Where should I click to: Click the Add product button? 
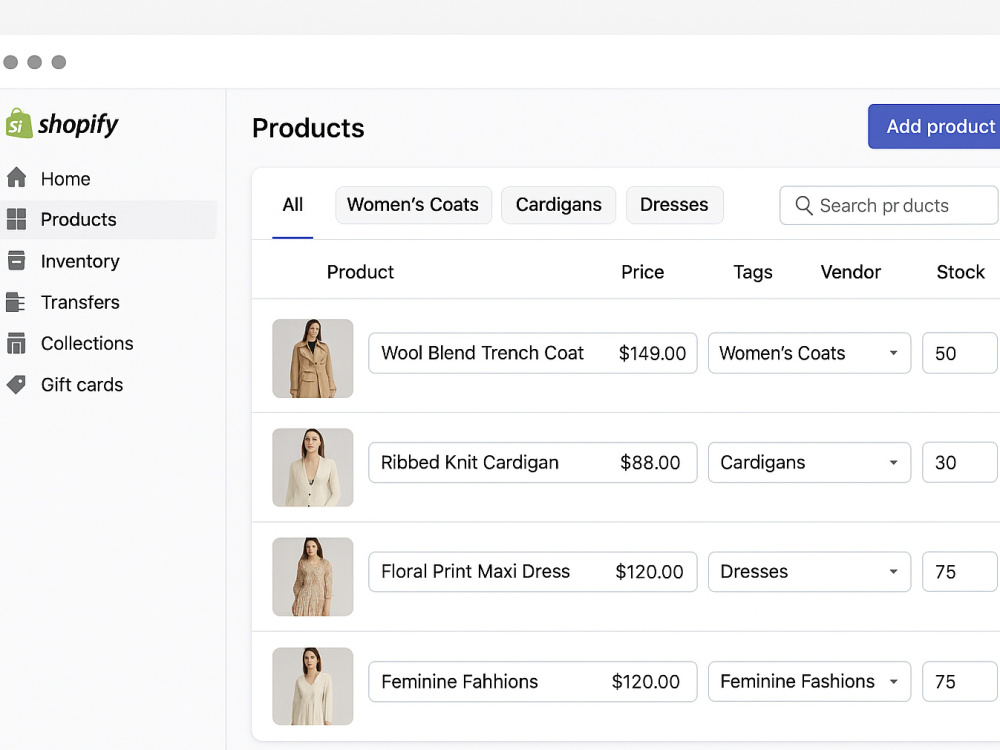click(x=934, y=126)
